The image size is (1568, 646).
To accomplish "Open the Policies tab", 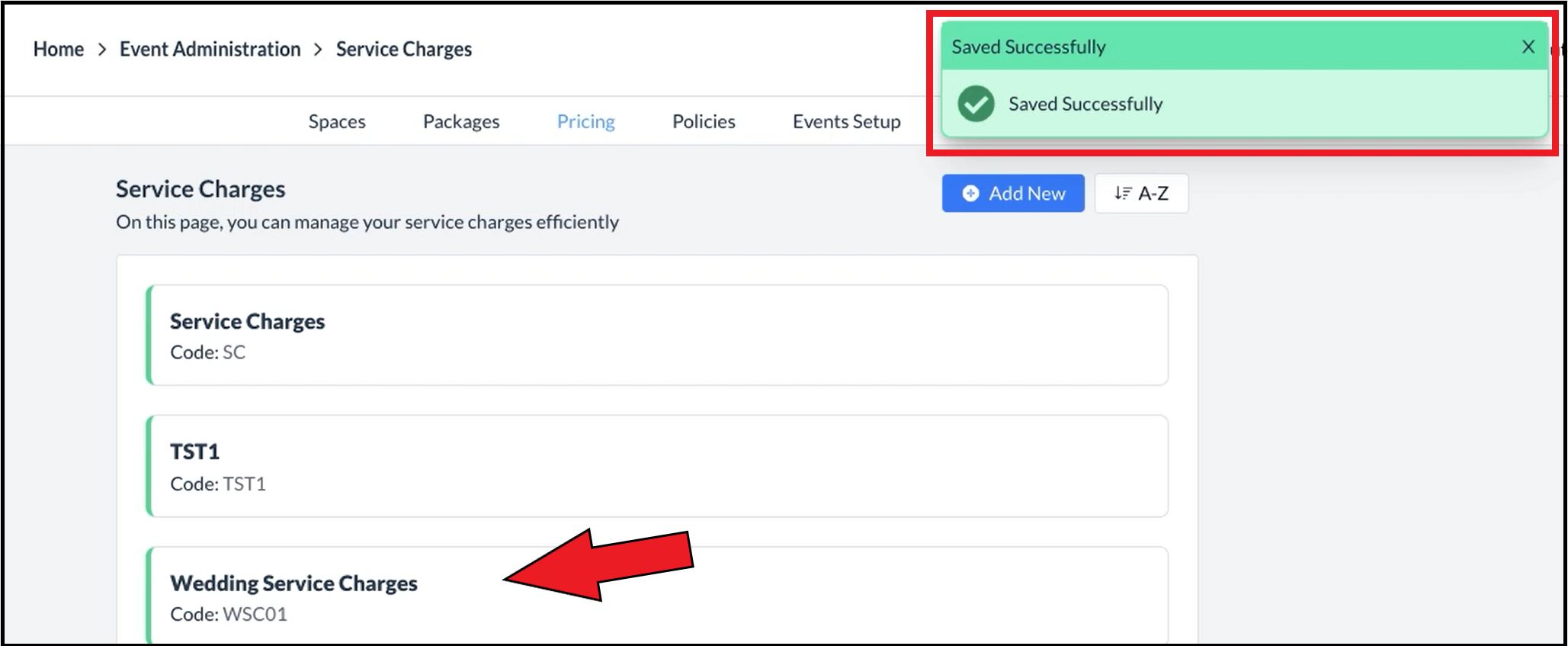I will click(704, 122).
